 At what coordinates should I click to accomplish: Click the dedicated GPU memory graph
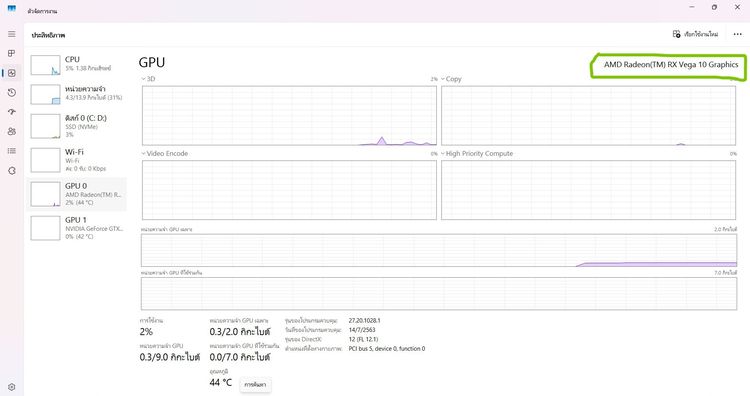[439, 250]
